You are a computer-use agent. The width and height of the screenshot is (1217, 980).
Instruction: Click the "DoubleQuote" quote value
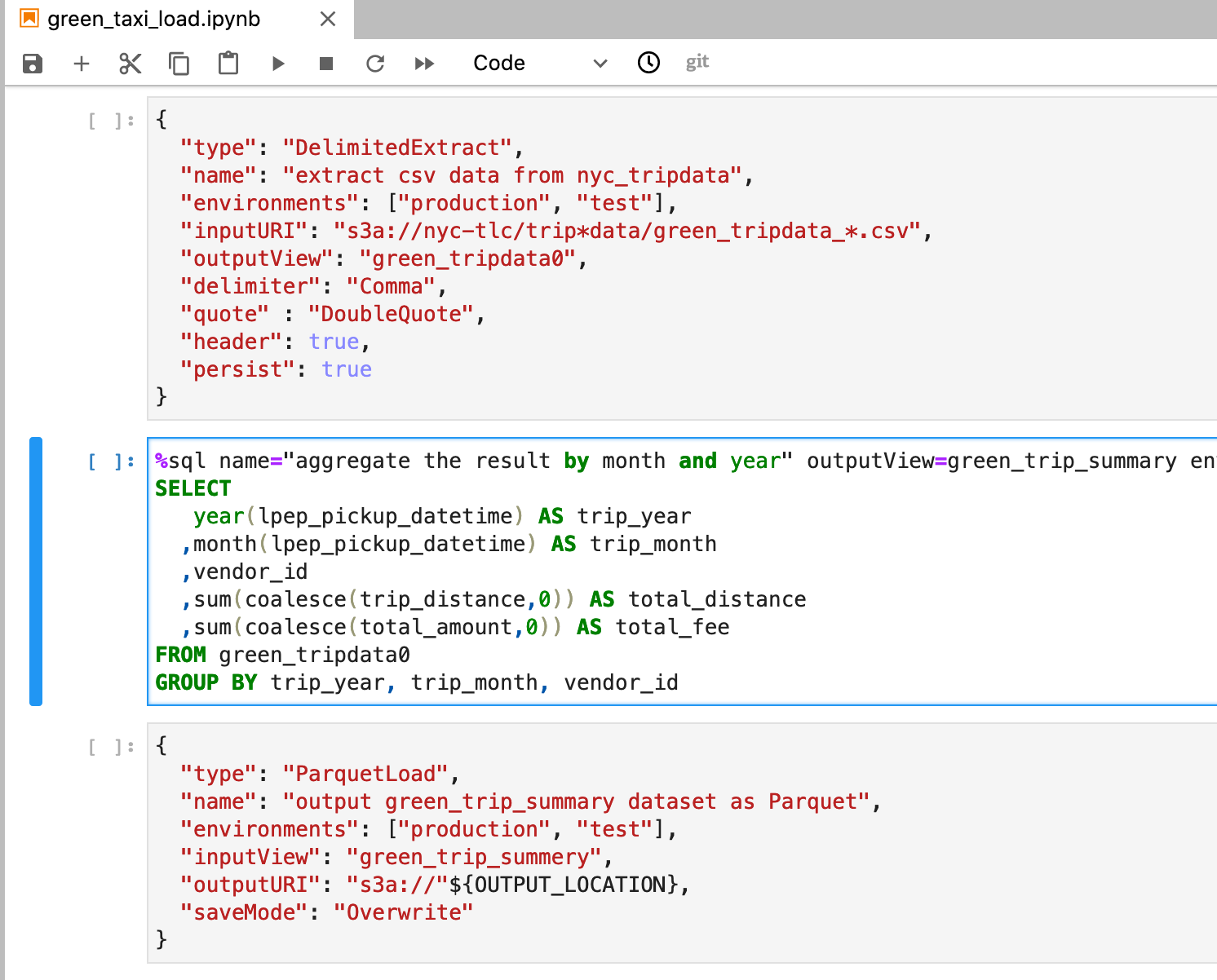coord(391,314)
